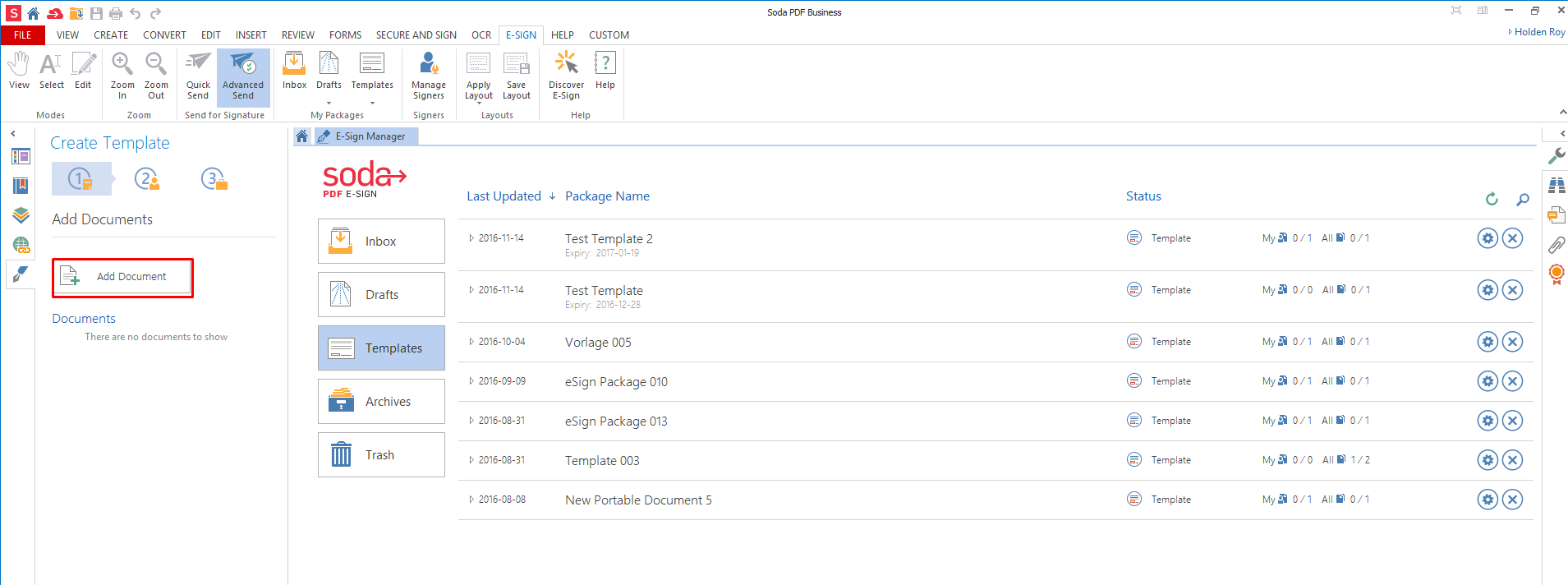
Task: Open Drafts in the E-Sign sidebar
Action: click(381, 294)
